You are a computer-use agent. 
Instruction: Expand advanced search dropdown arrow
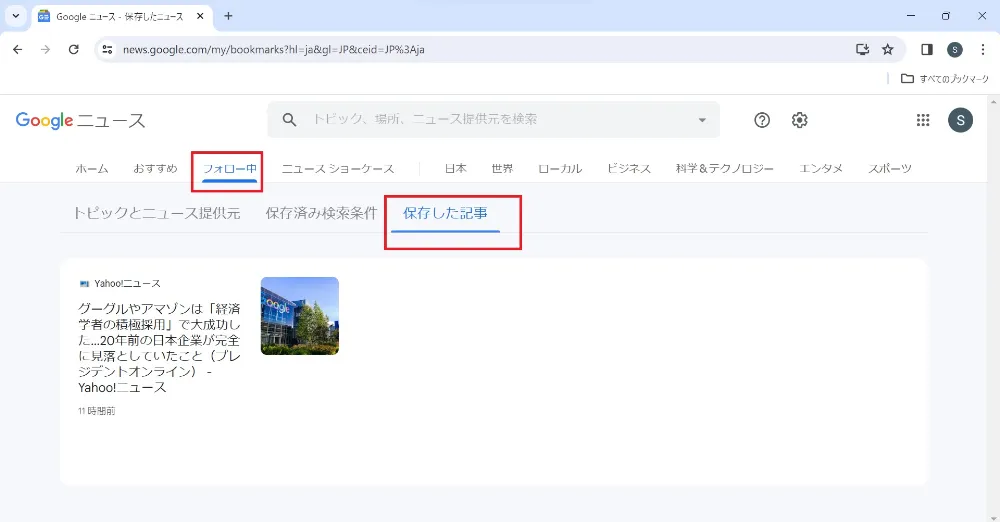point(702,119)
